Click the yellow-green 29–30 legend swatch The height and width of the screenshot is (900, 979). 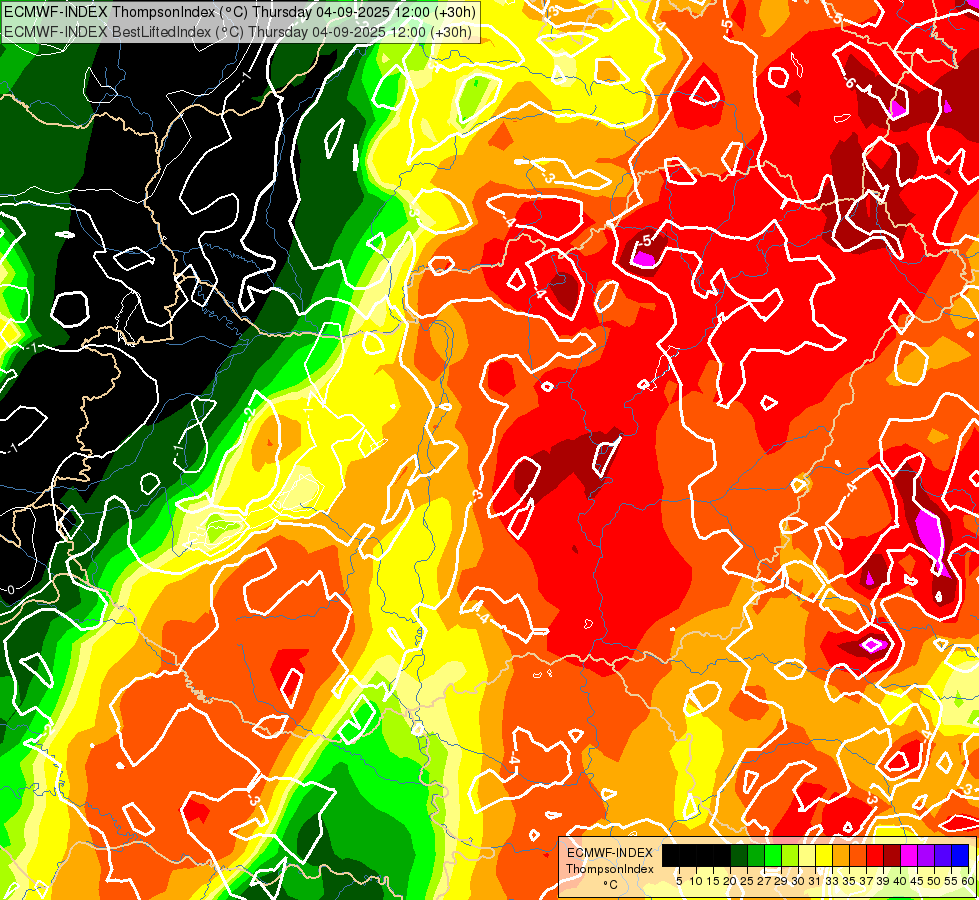790,855
